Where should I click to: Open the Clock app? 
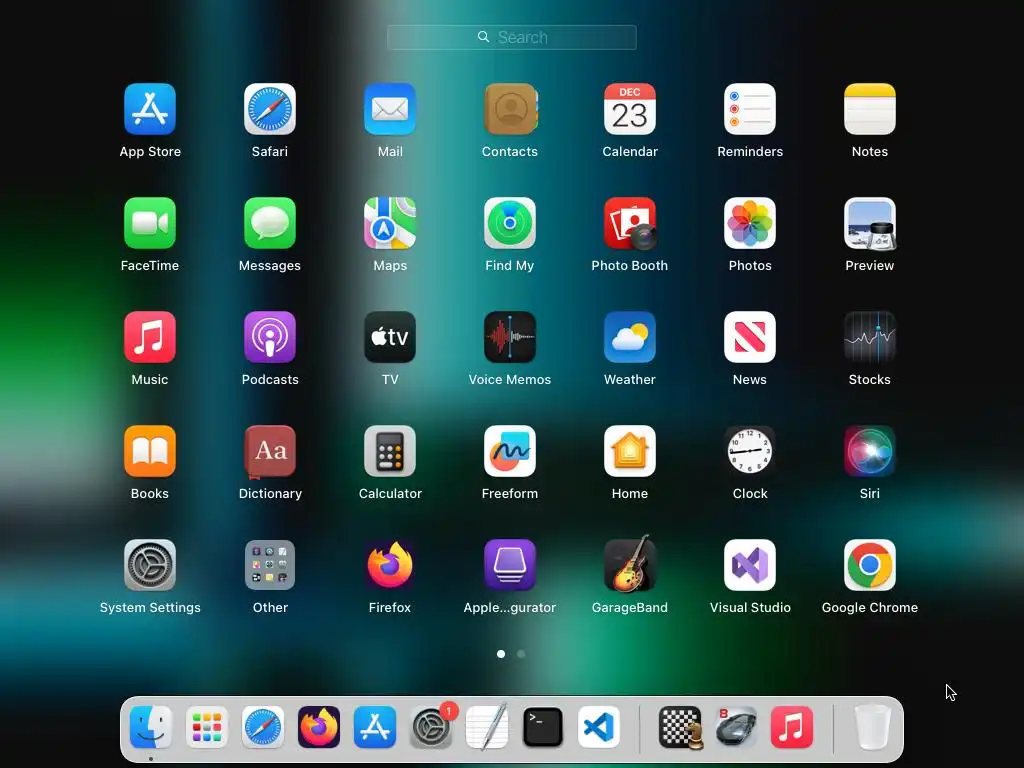[x=750, y=451]
